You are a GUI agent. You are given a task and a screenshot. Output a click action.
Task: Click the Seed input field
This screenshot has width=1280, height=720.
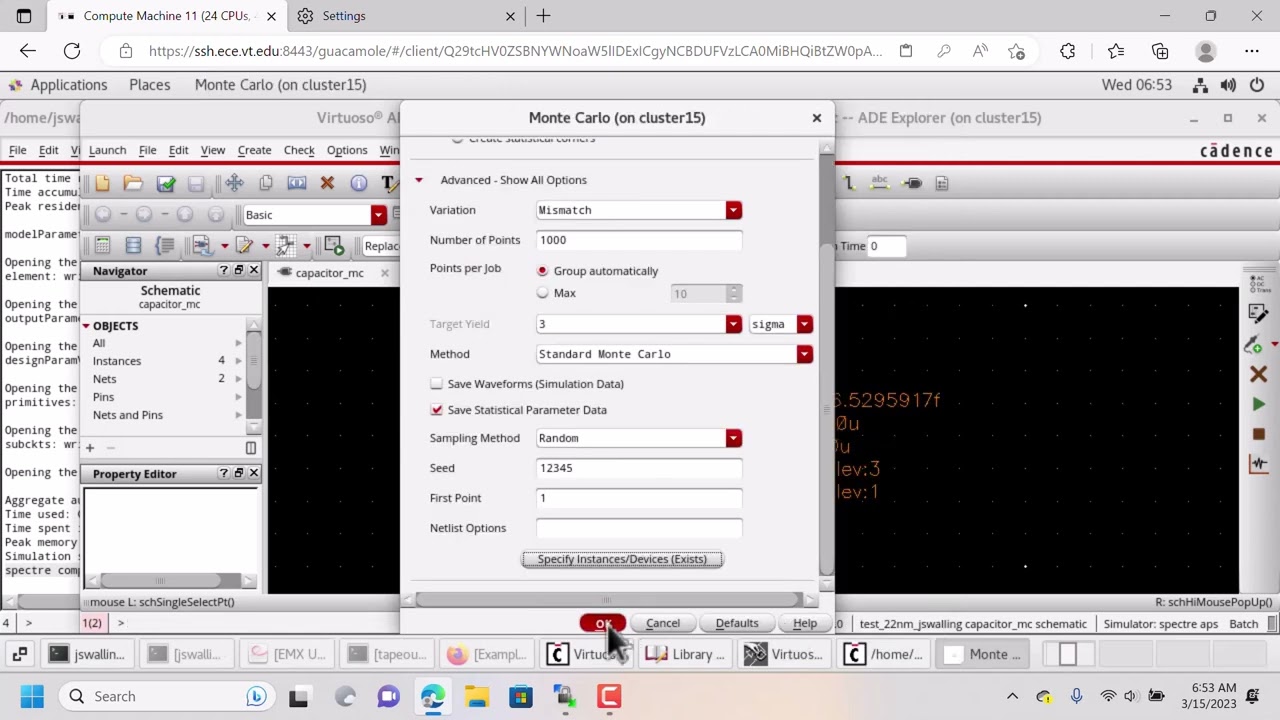(639, 468)
